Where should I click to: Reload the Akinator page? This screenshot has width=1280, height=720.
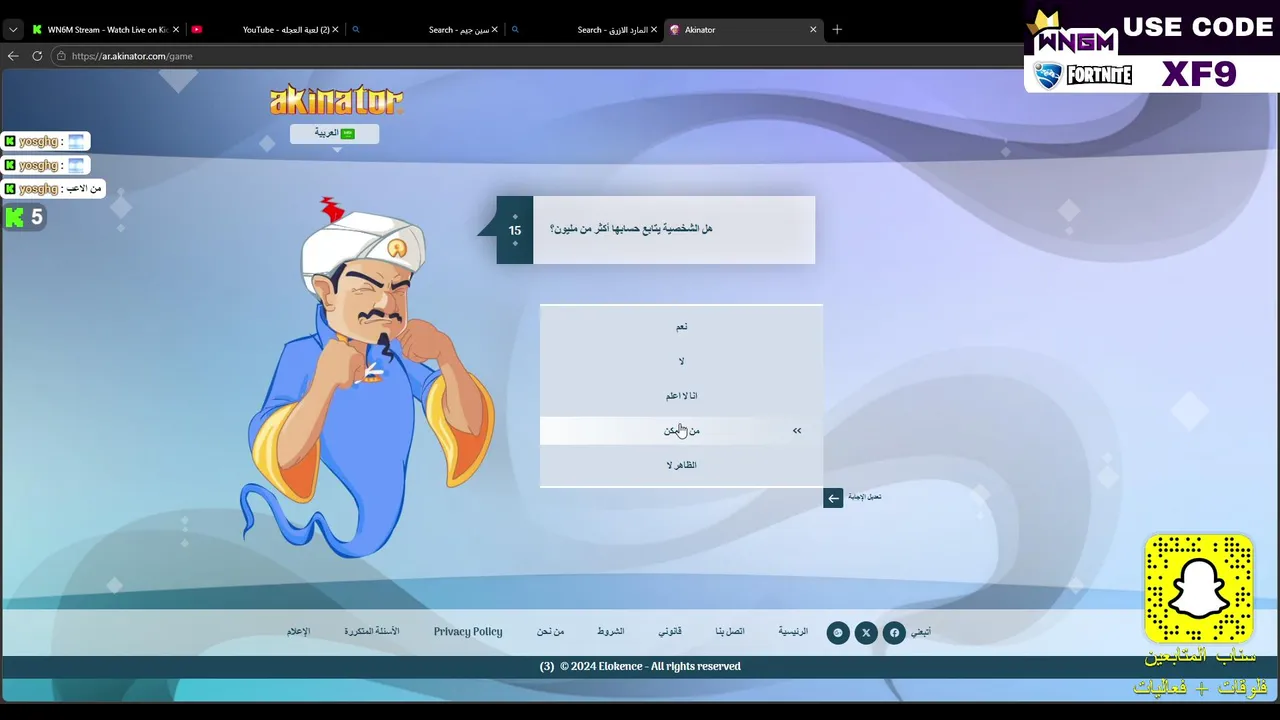point(37,56)
